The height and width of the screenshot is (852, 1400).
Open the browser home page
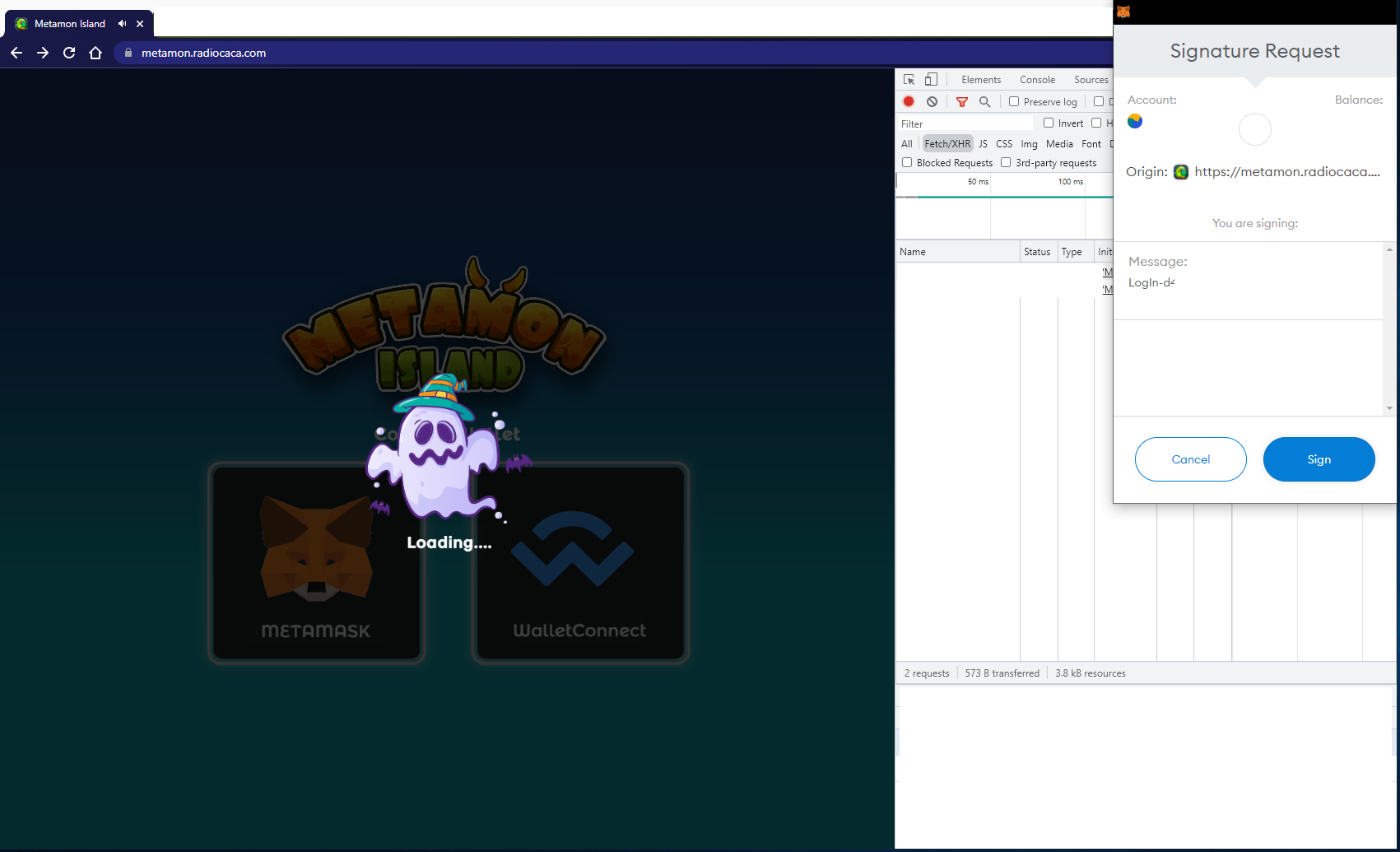95,53
